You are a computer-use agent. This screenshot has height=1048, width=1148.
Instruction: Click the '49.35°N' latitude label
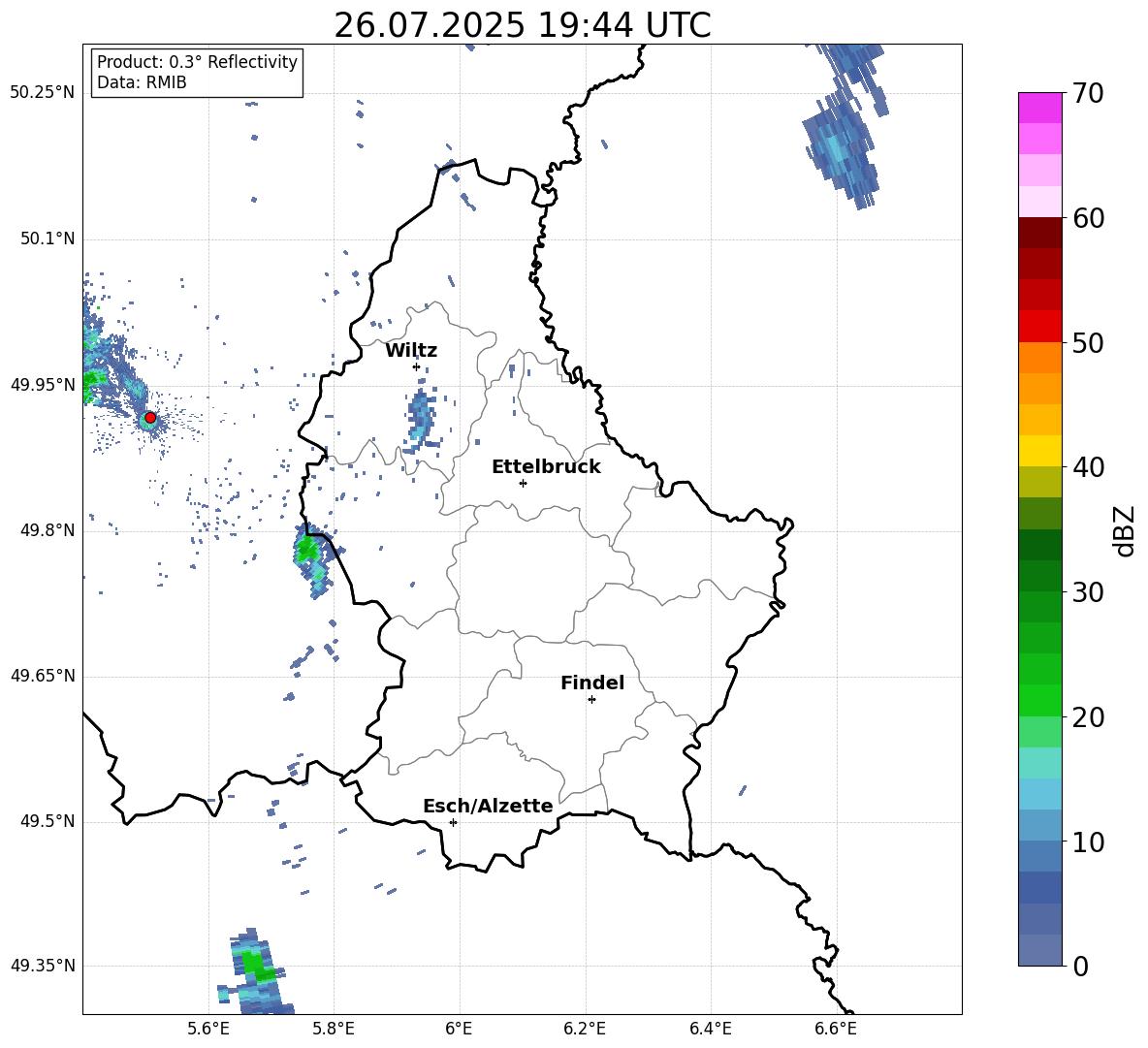tap(43, 966)
